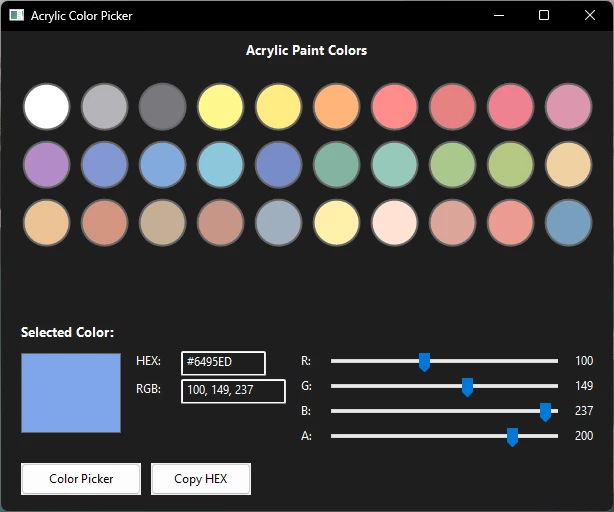
Task: Click the R red channel slider thumb
Action: [424, 361]
